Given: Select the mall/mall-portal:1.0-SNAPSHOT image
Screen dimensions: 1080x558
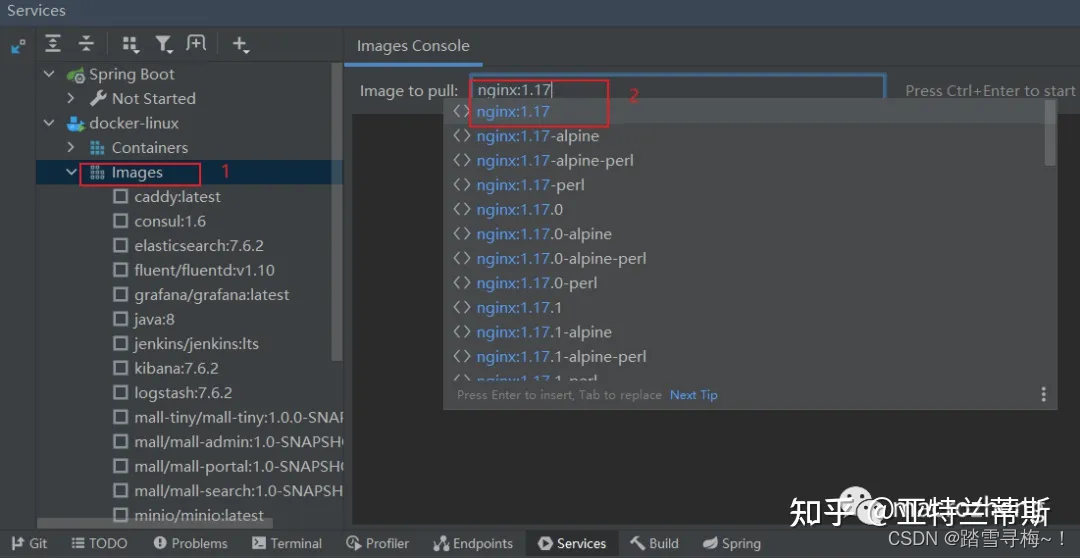Looking at the screenshot, I should point(238,466).
